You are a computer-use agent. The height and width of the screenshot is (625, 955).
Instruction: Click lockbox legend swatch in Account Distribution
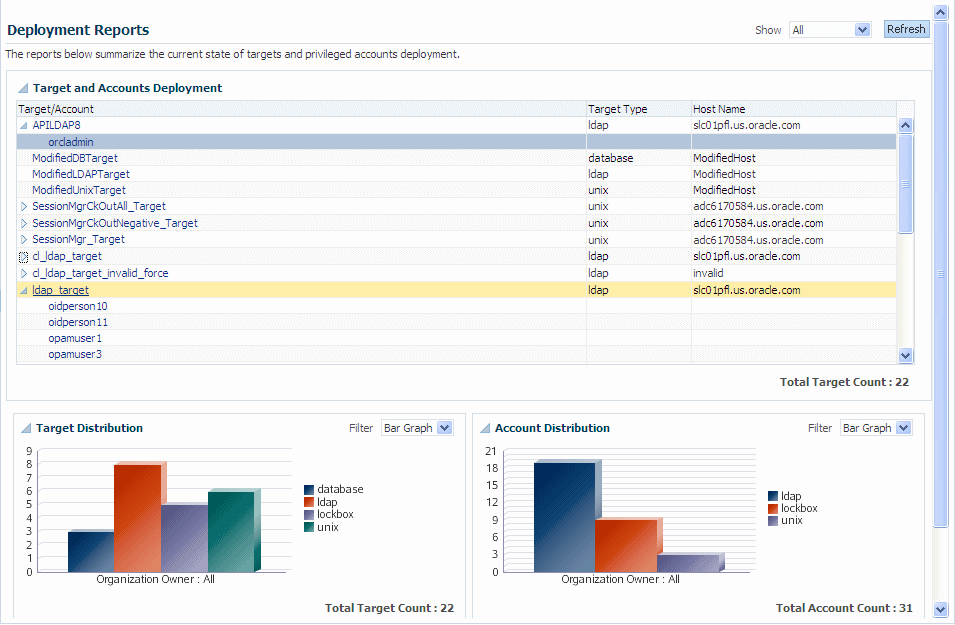point(773,509)
